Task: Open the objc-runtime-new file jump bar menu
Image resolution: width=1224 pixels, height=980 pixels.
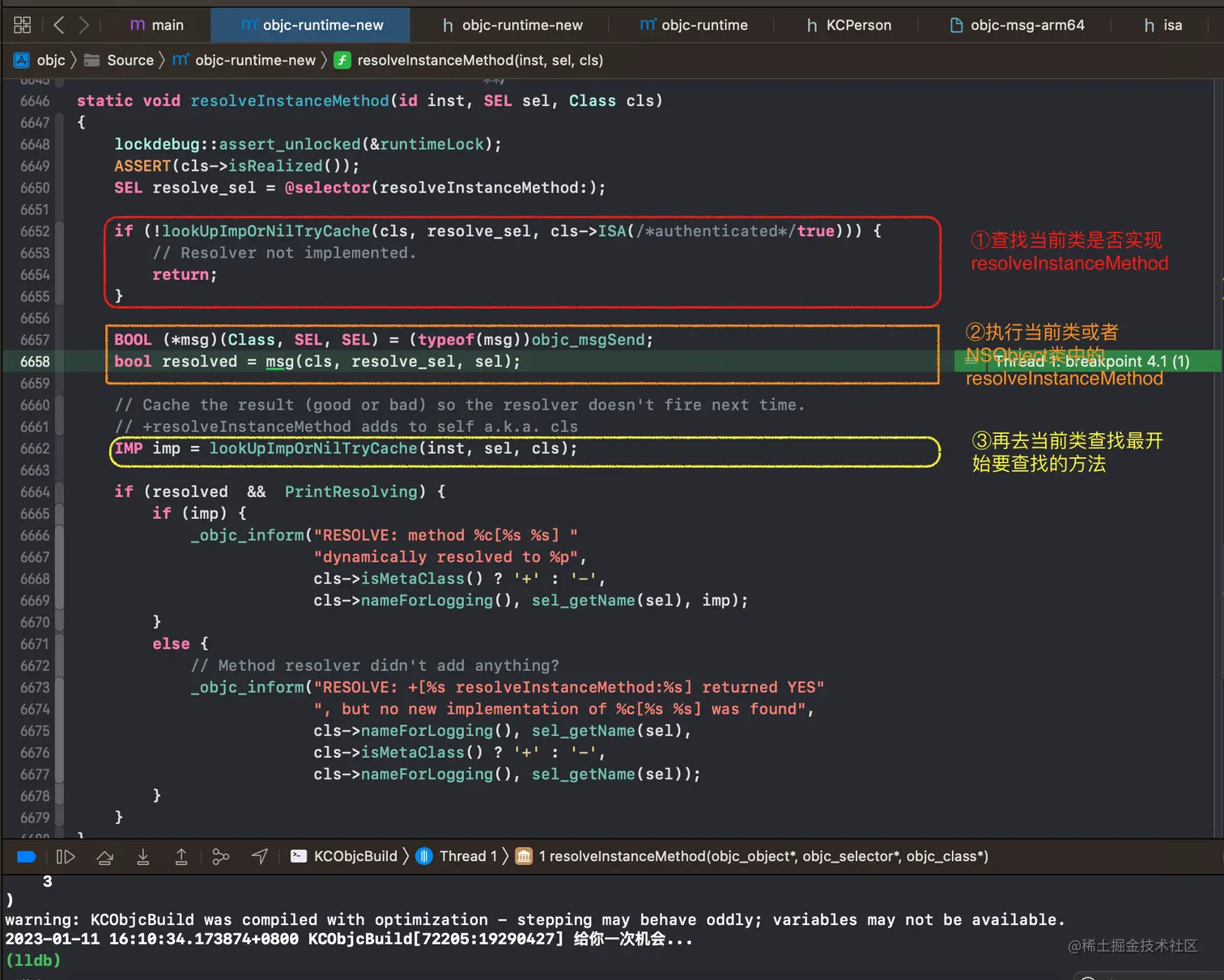Action: (x=244, y=61)
